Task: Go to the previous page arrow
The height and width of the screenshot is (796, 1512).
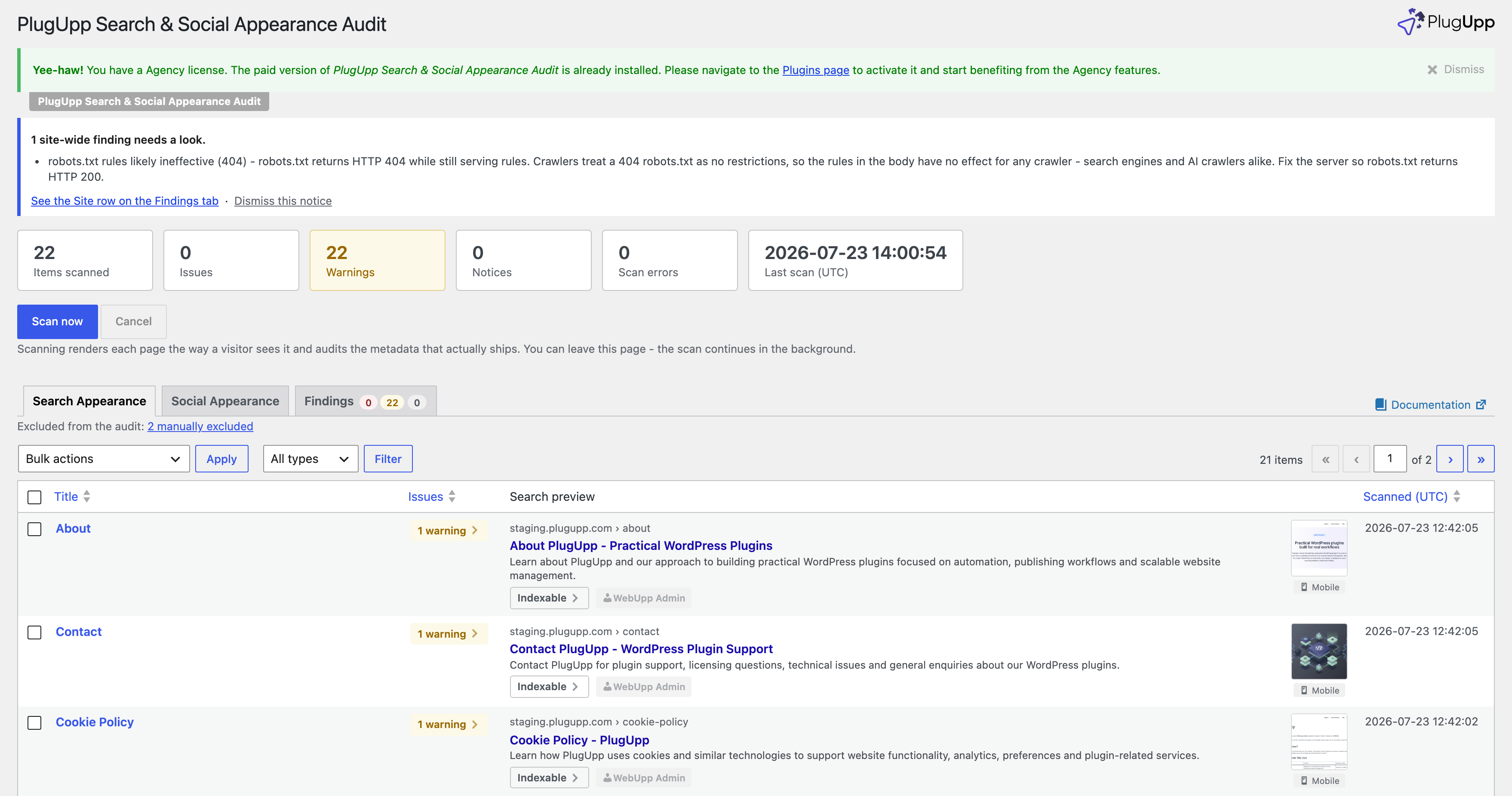Action: [x=1356, y=460]
